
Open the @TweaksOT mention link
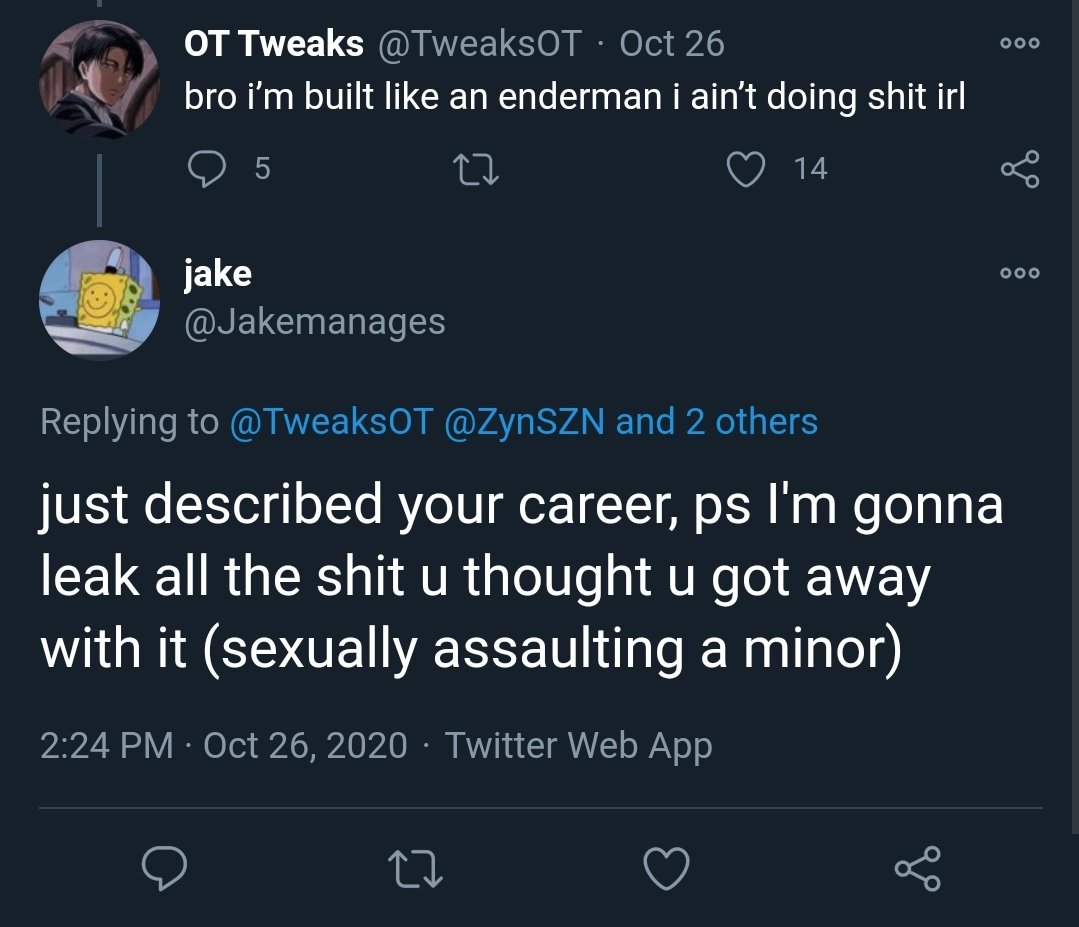coord(330,422)
